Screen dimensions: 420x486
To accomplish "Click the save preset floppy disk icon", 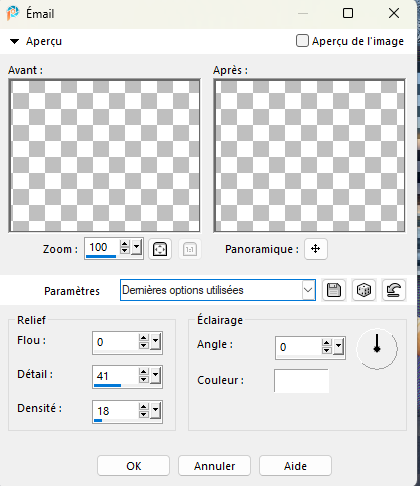I will (334, 290).
